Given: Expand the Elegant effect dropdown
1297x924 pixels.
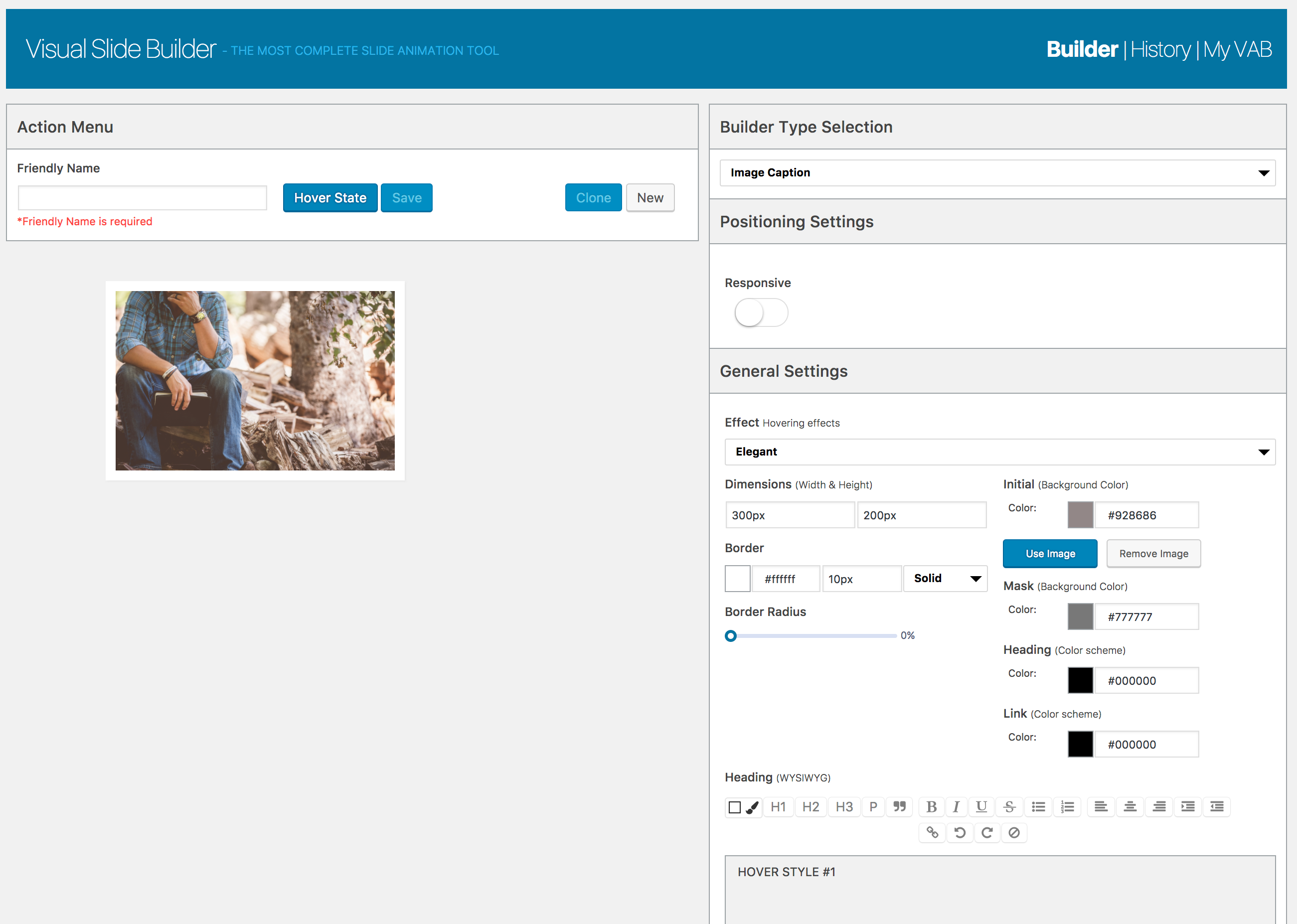Looking at the screenshot, I should 999,452.
